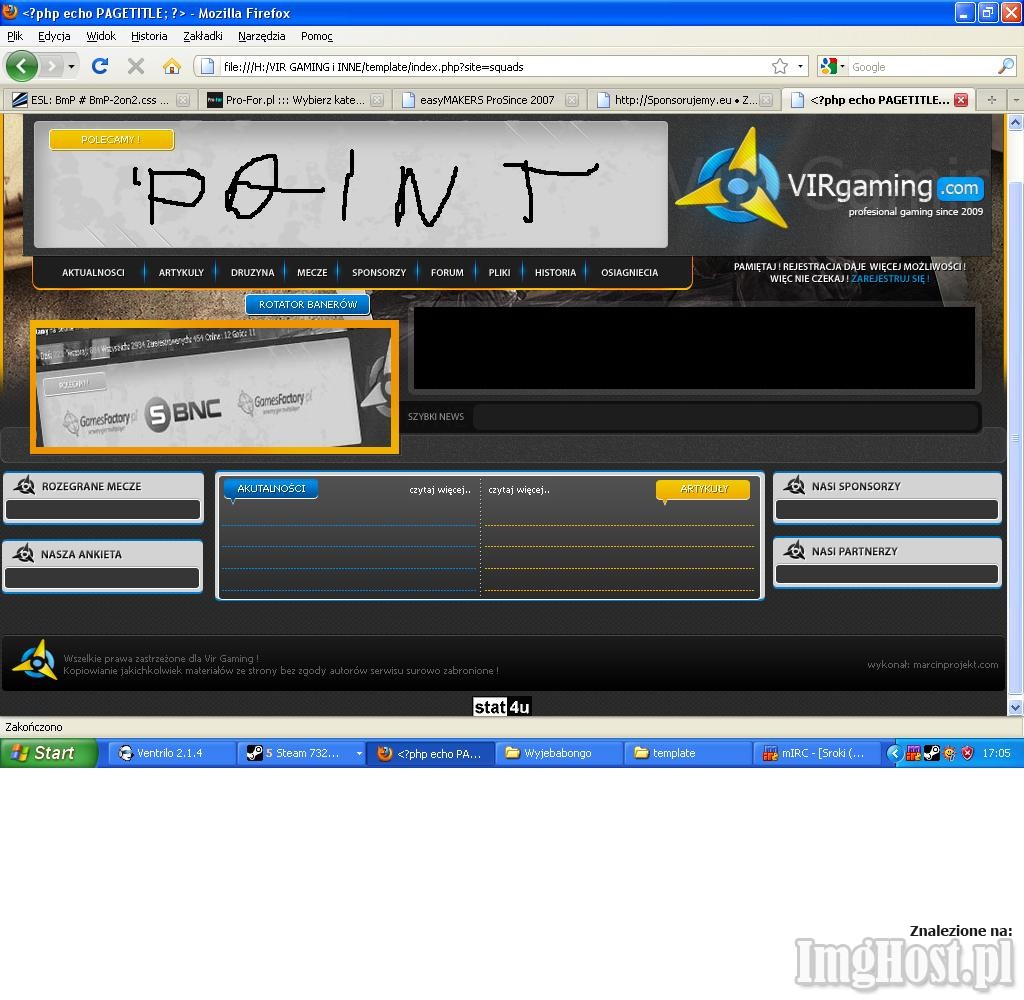Viewport: 1024px width, 1000px height.
Task: Open MECZE in the site navigation
Action: coord(312,272)
